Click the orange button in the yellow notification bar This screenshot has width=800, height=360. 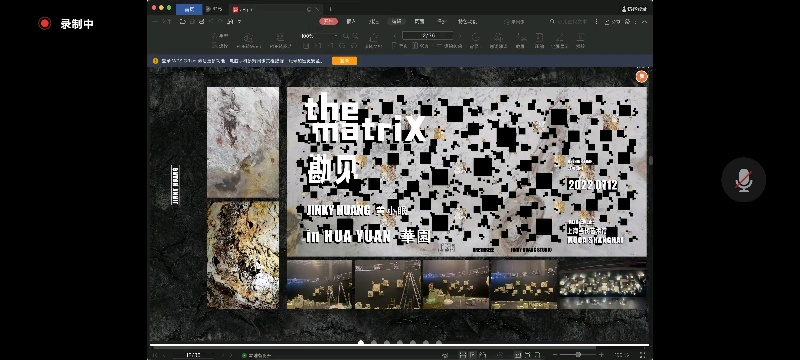click(344, 61)
